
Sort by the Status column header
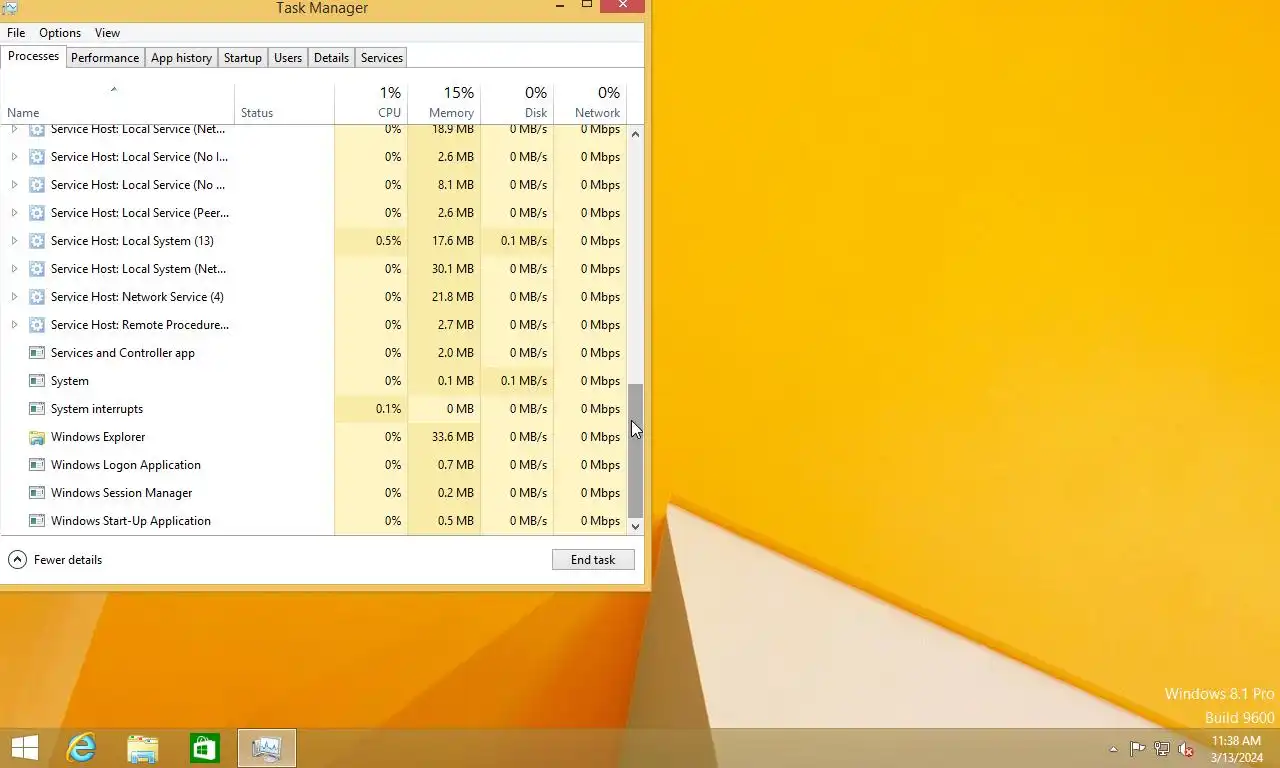tap(284, 101)
